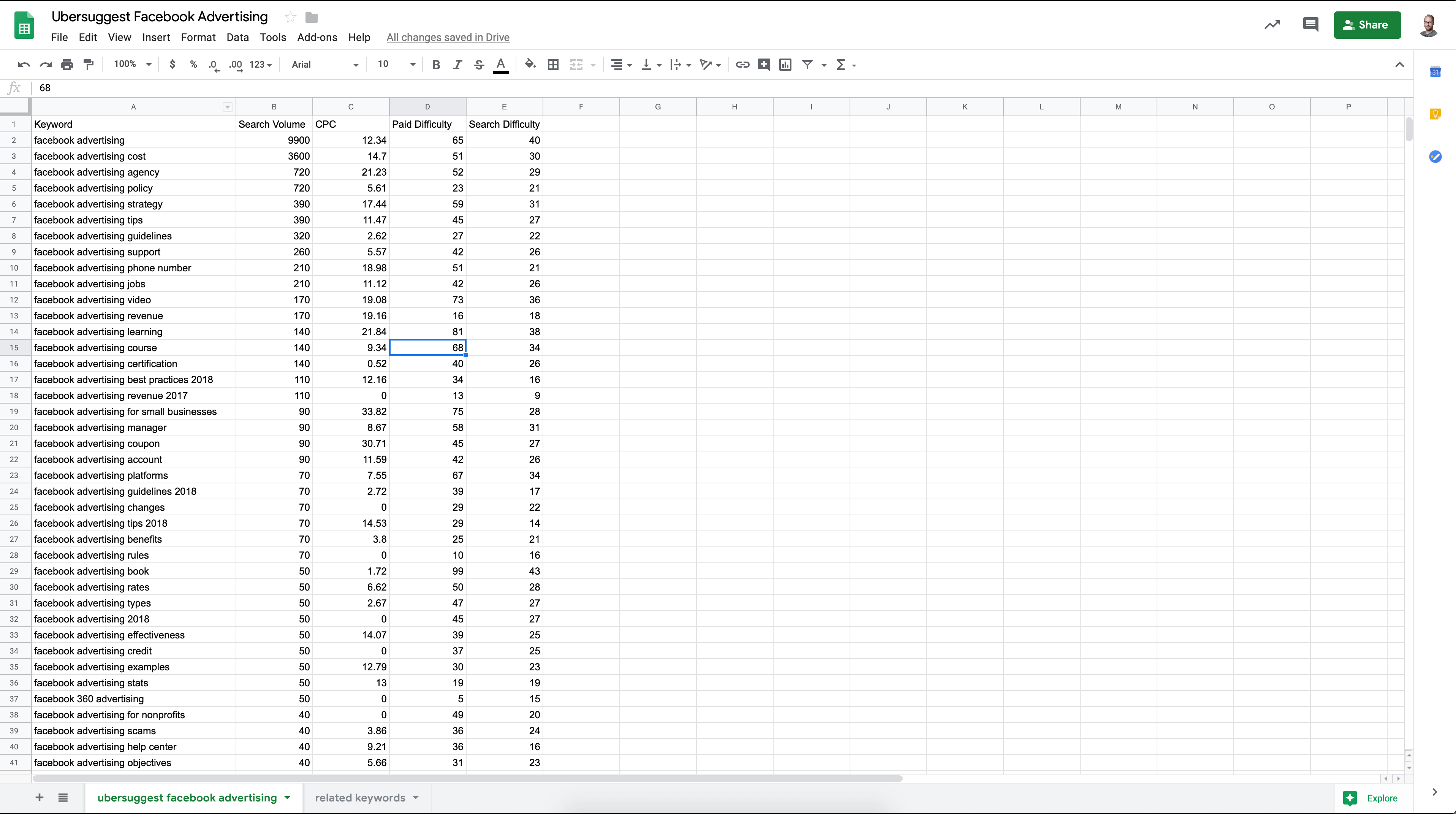Viewport: 1456px width, 814px height.
Task: Open column A header dropdown arrow
Action: point(227,107)
